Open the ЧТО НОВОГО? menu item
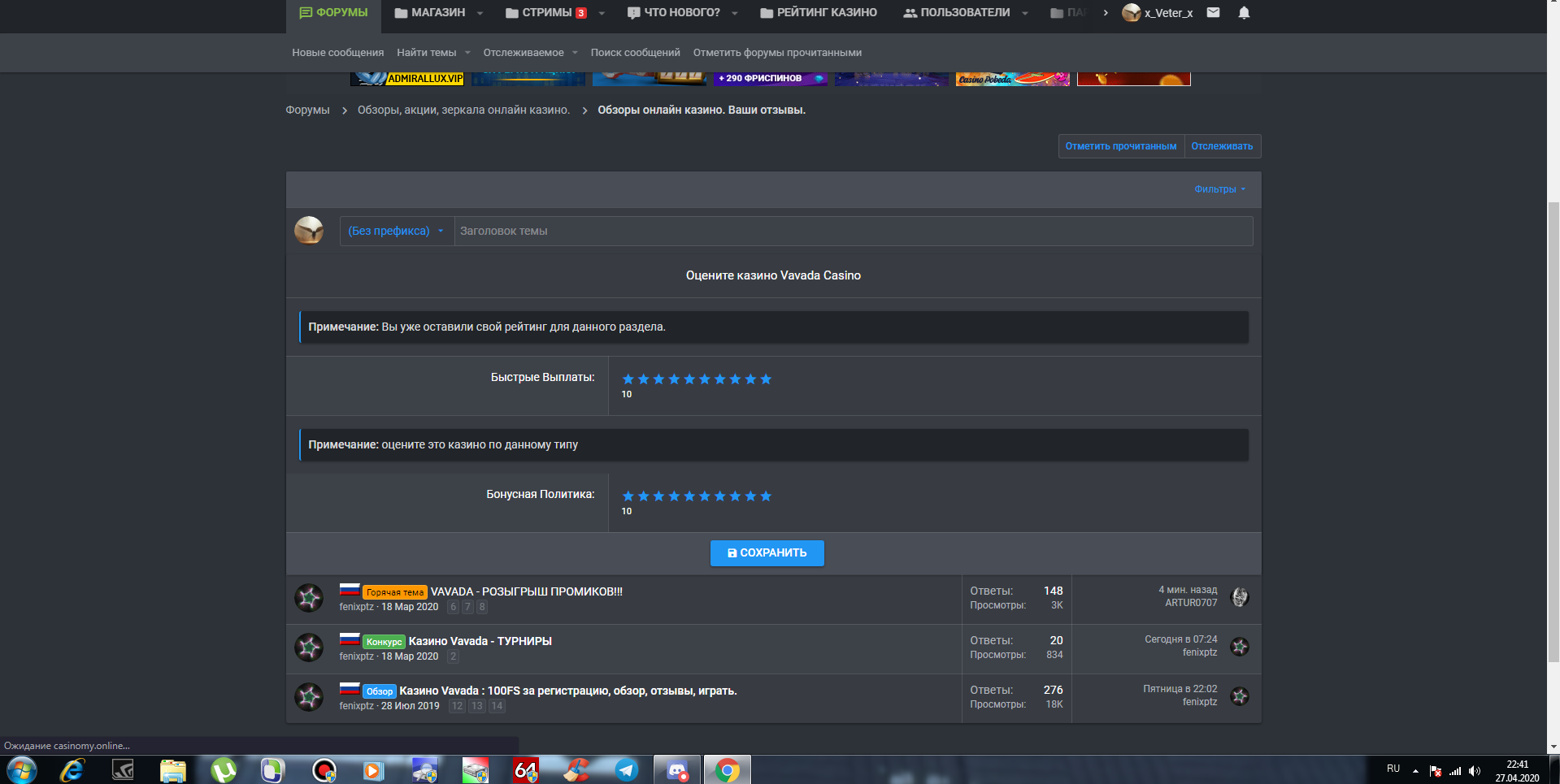This screenshot has height=784, width=1560. [x=674, y=13]
